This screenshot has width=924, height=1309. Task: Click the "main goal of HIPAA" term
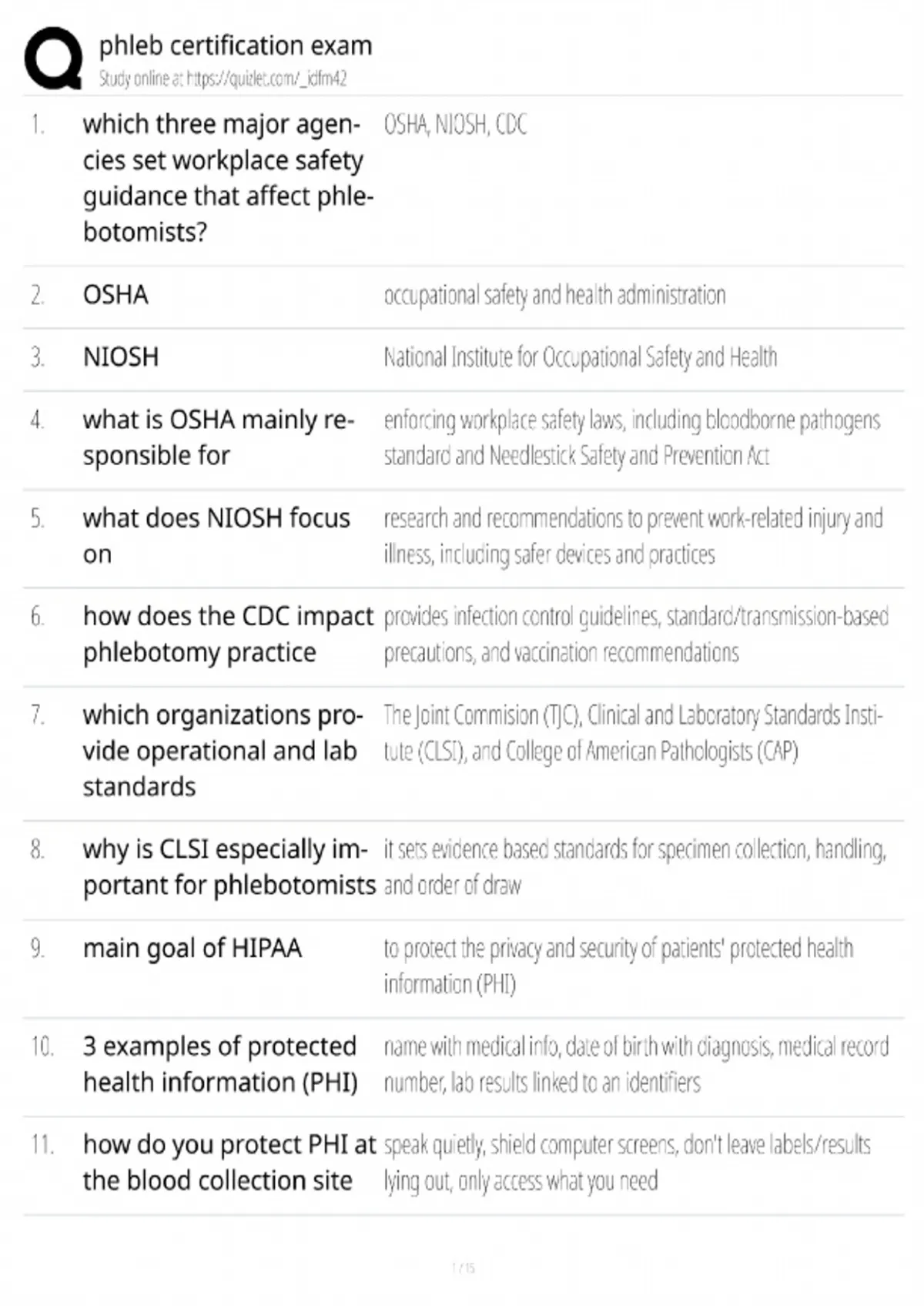tap(192, 948)
